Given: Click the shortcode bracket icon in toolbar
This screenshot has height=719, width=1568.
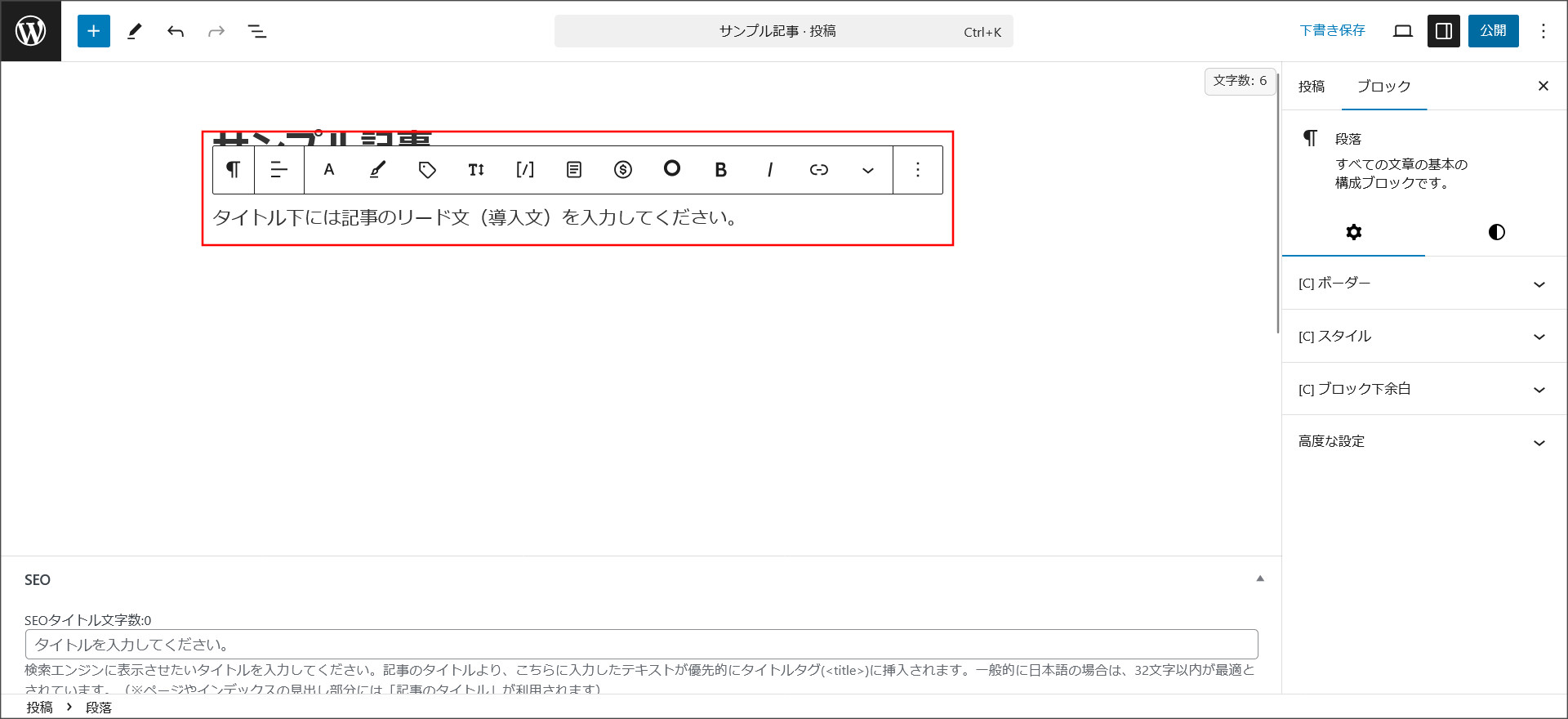Looking at the screenshot, I should (x=525, y=170).
